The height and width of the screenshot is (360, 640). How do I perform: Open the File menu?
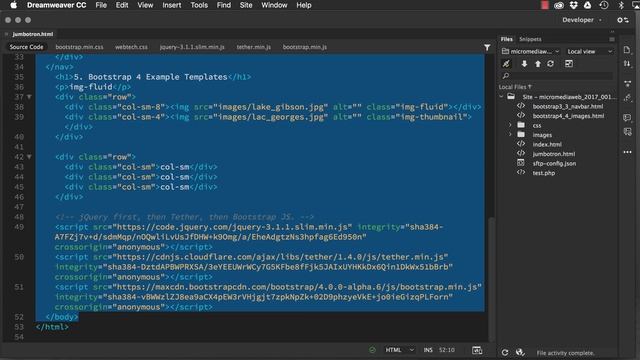click(x=101, y=5)
